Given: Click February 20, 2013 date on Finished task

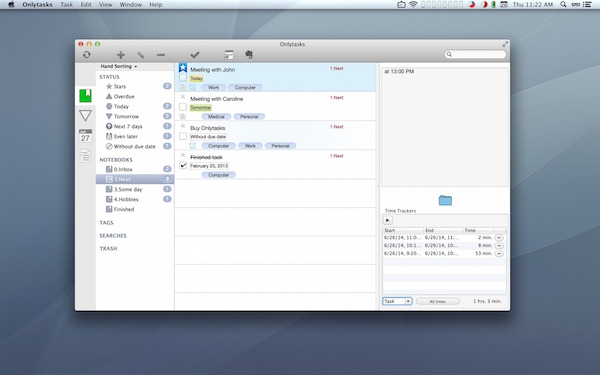Looking at the screenshot, I should (x=209, y=166).
